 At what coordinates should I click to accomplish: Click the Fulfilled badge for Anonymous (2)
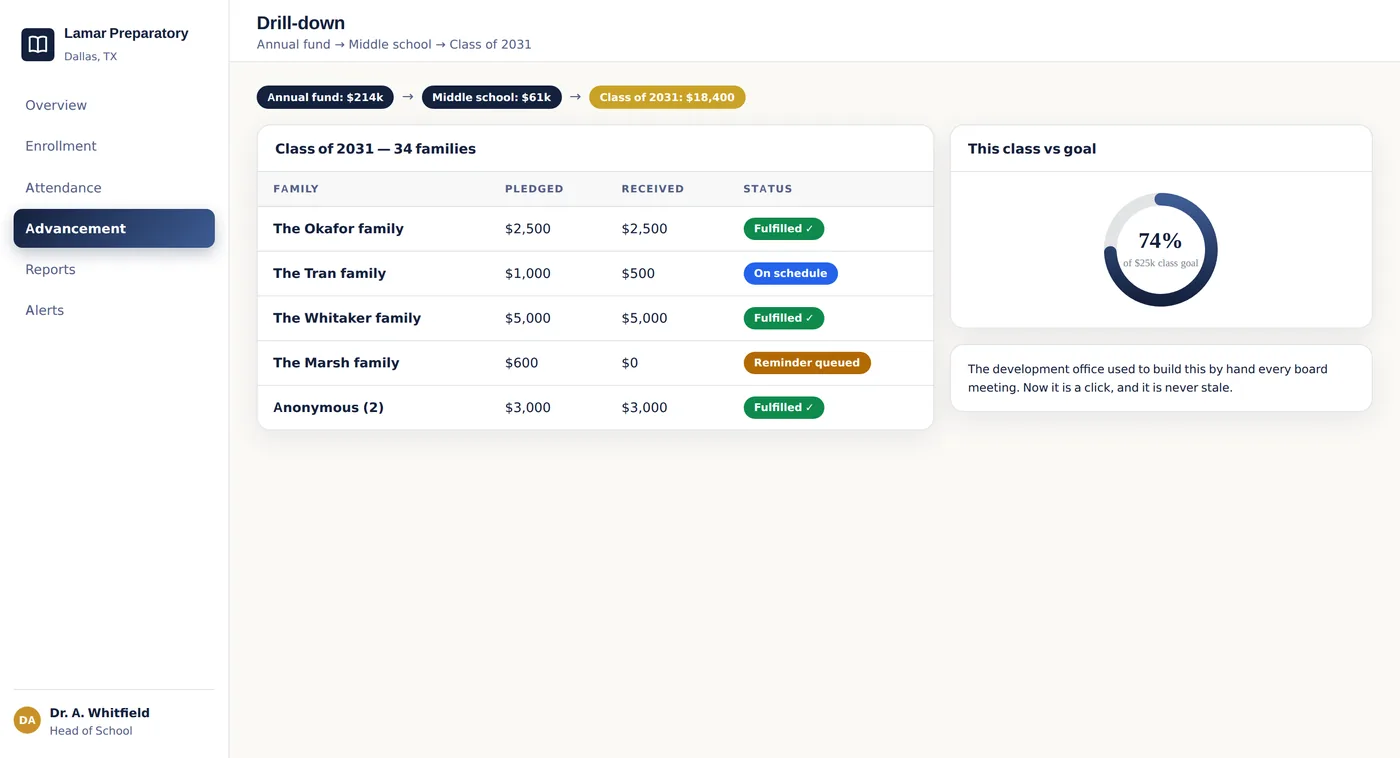(784, 407)
